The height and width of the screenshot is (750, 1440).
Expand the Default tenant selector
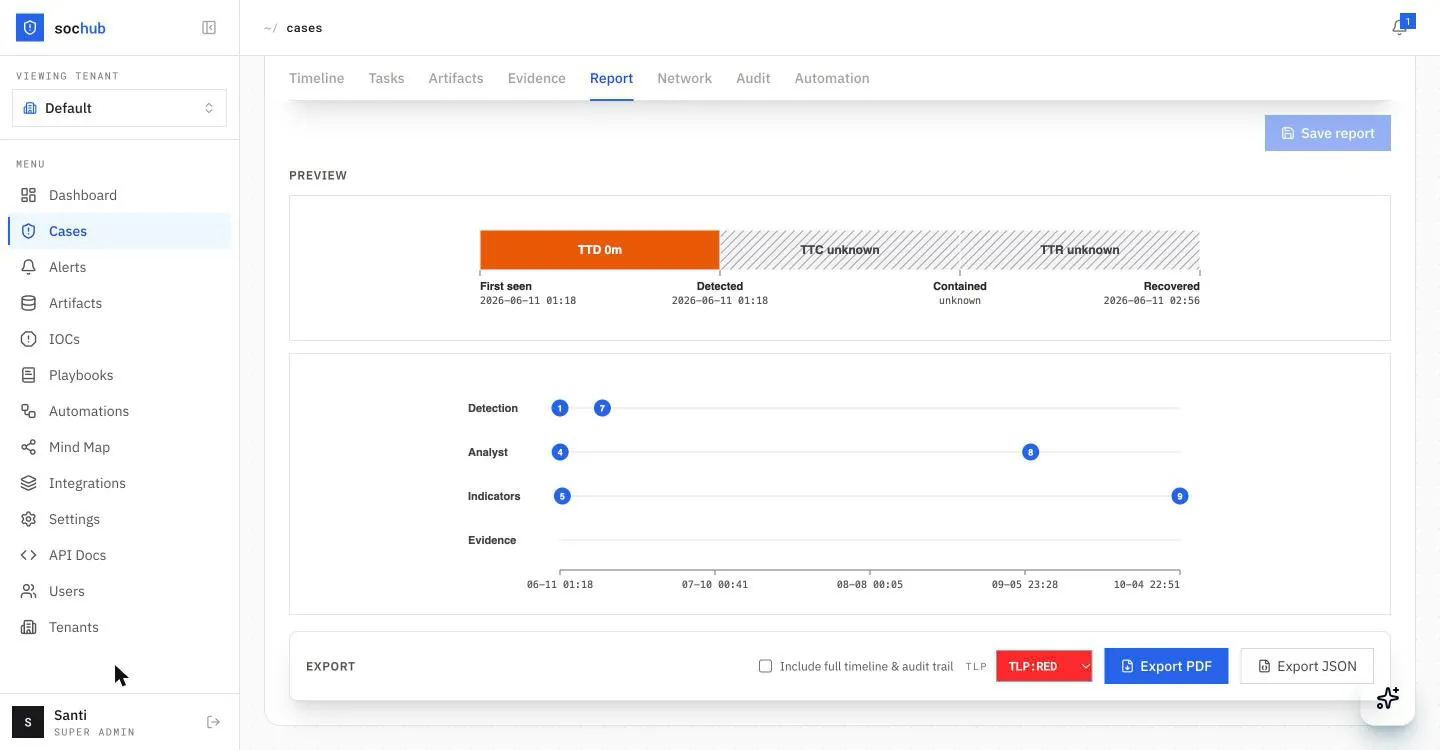(x=119, y=108)
